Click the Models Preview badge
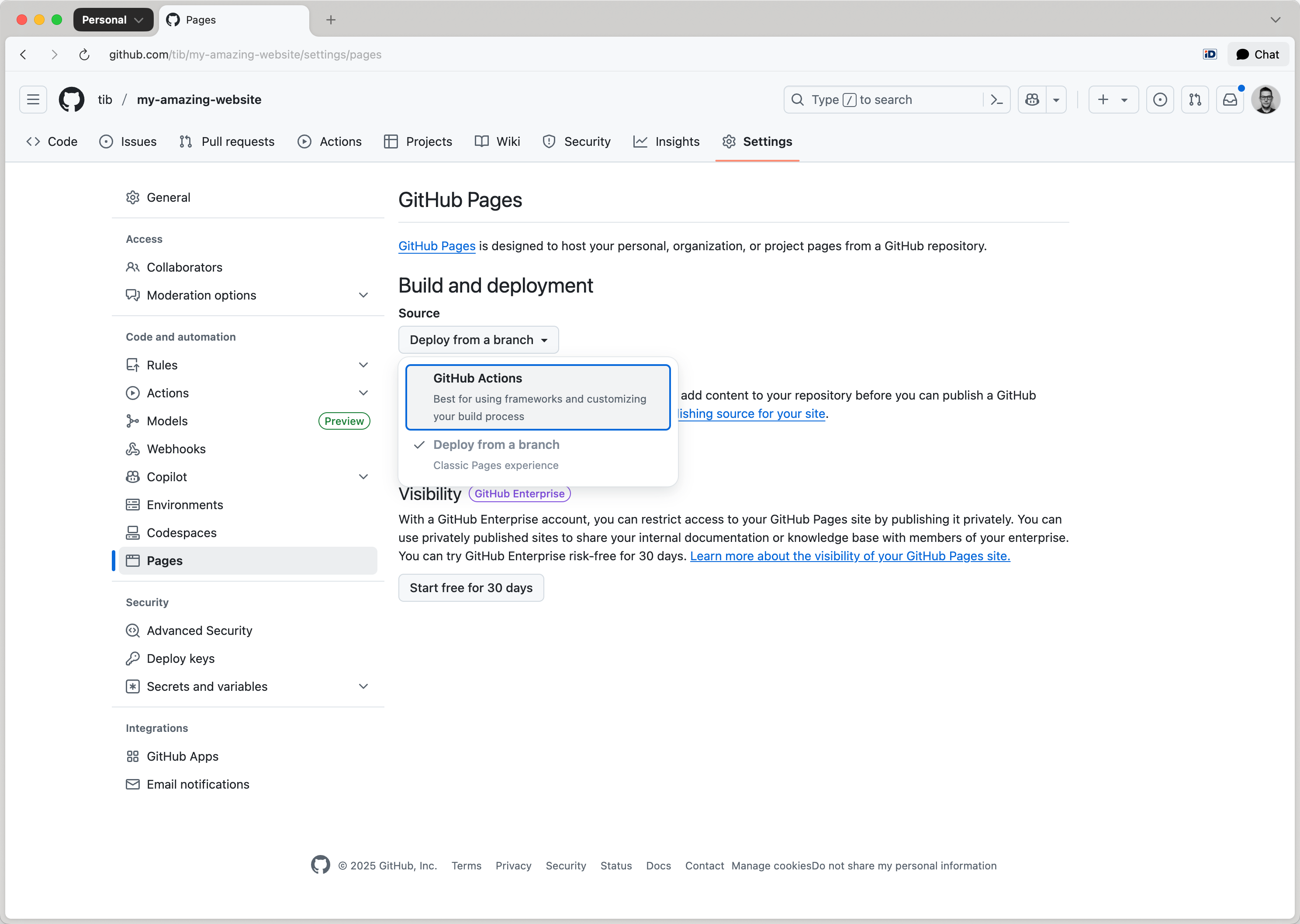Screen dimensions: 1300x924 344,421
